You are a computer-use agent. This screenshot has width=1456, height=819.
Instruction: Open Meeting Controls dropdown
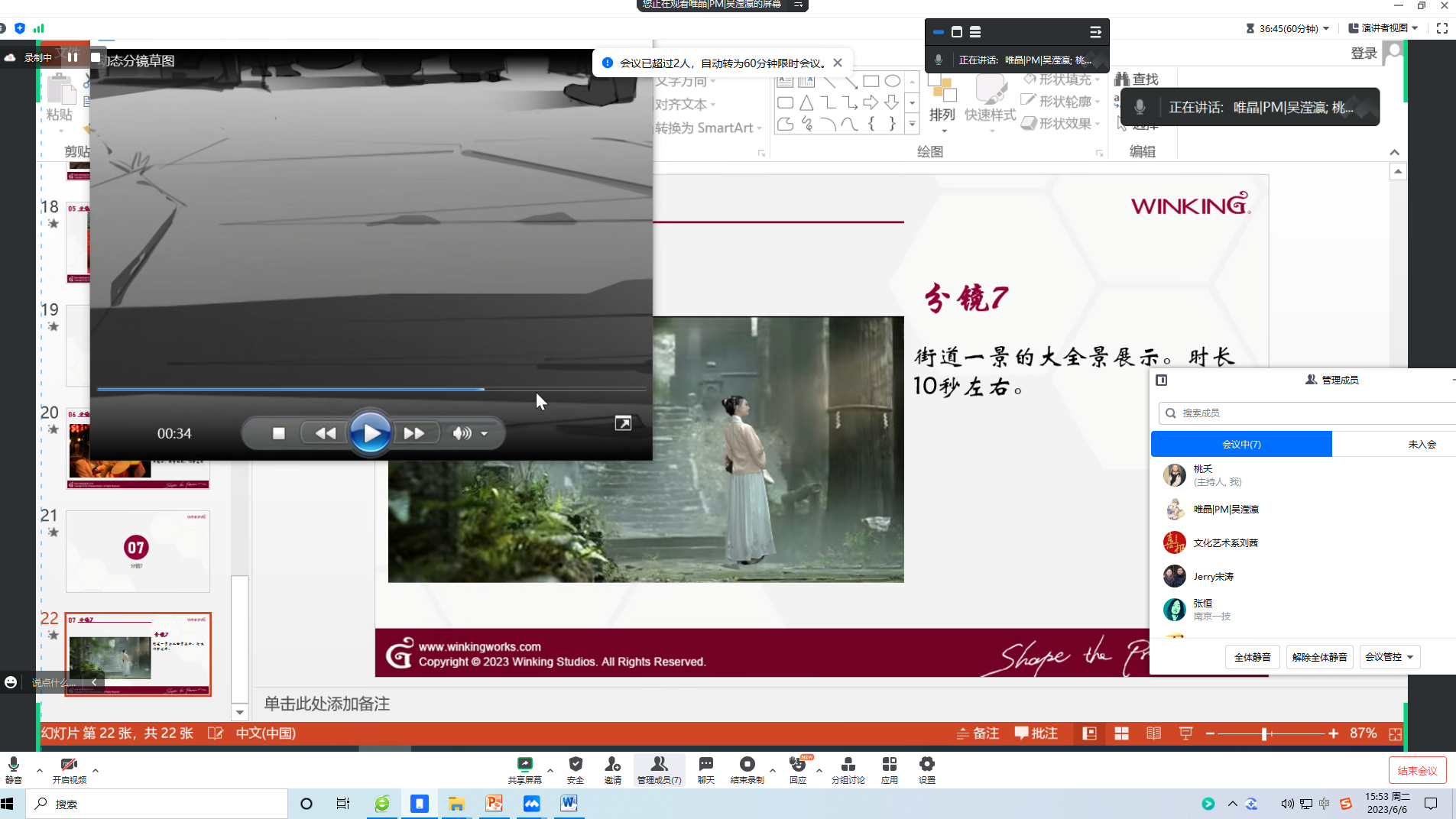[x=1390, y=657]
